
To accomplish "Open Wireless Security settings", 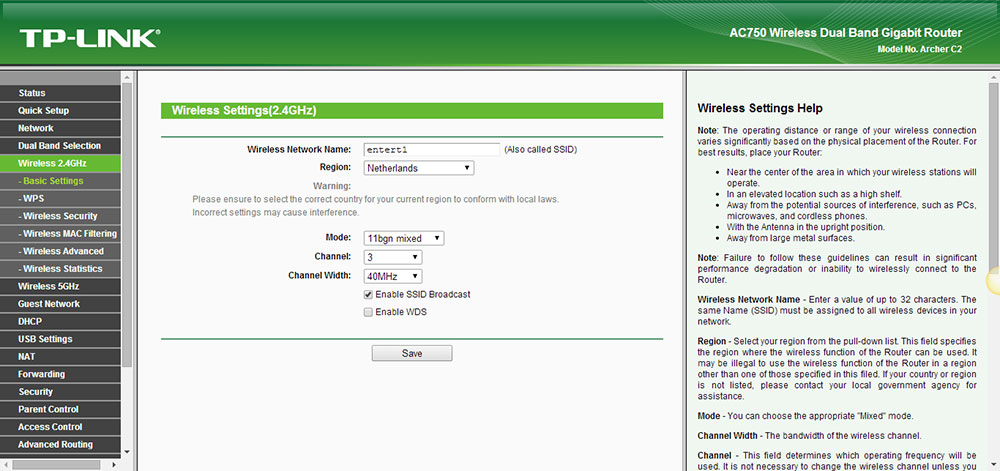I will pos(60,216).
